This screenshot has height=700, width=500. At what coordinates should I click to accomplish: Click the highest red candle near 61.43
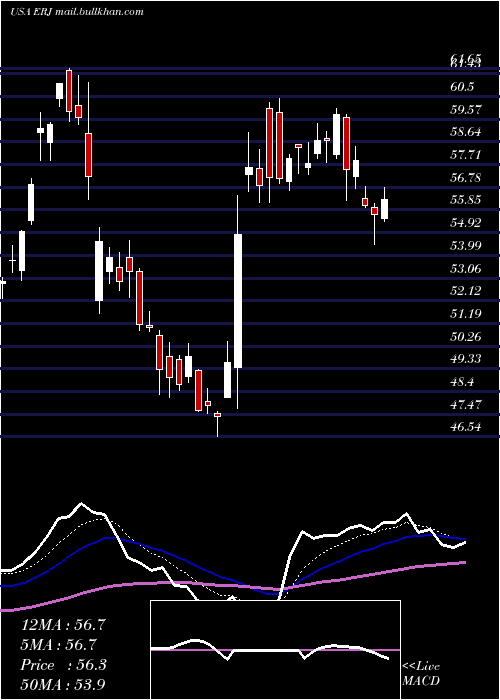(69, 91)
